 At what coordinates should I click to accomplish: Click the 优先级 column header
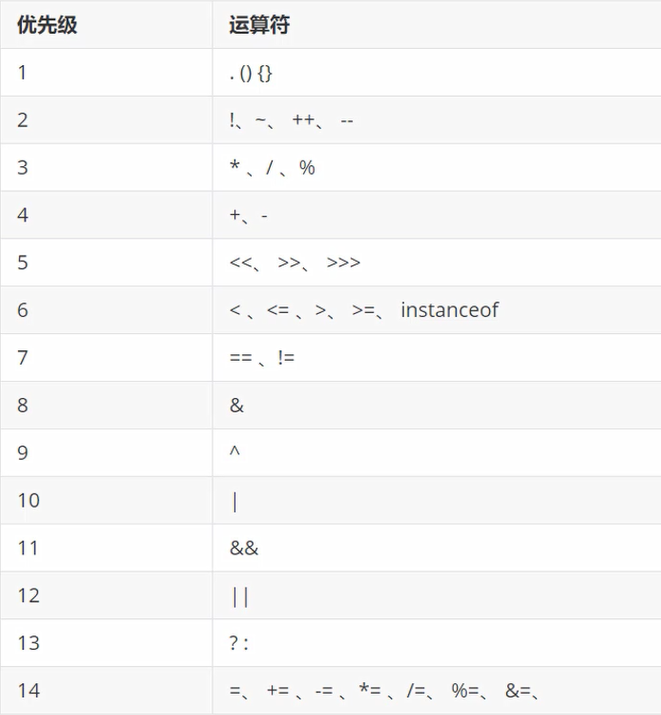point(47,25)
